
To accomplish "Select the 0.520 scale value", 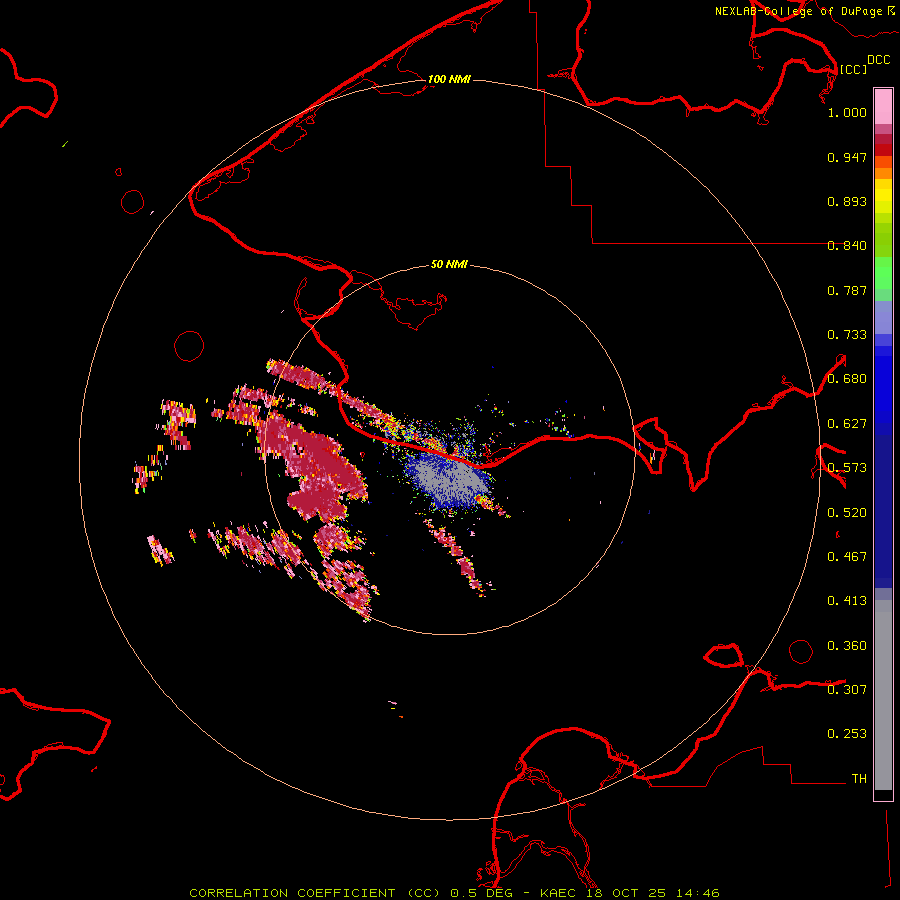I will [x=847, y=513].
